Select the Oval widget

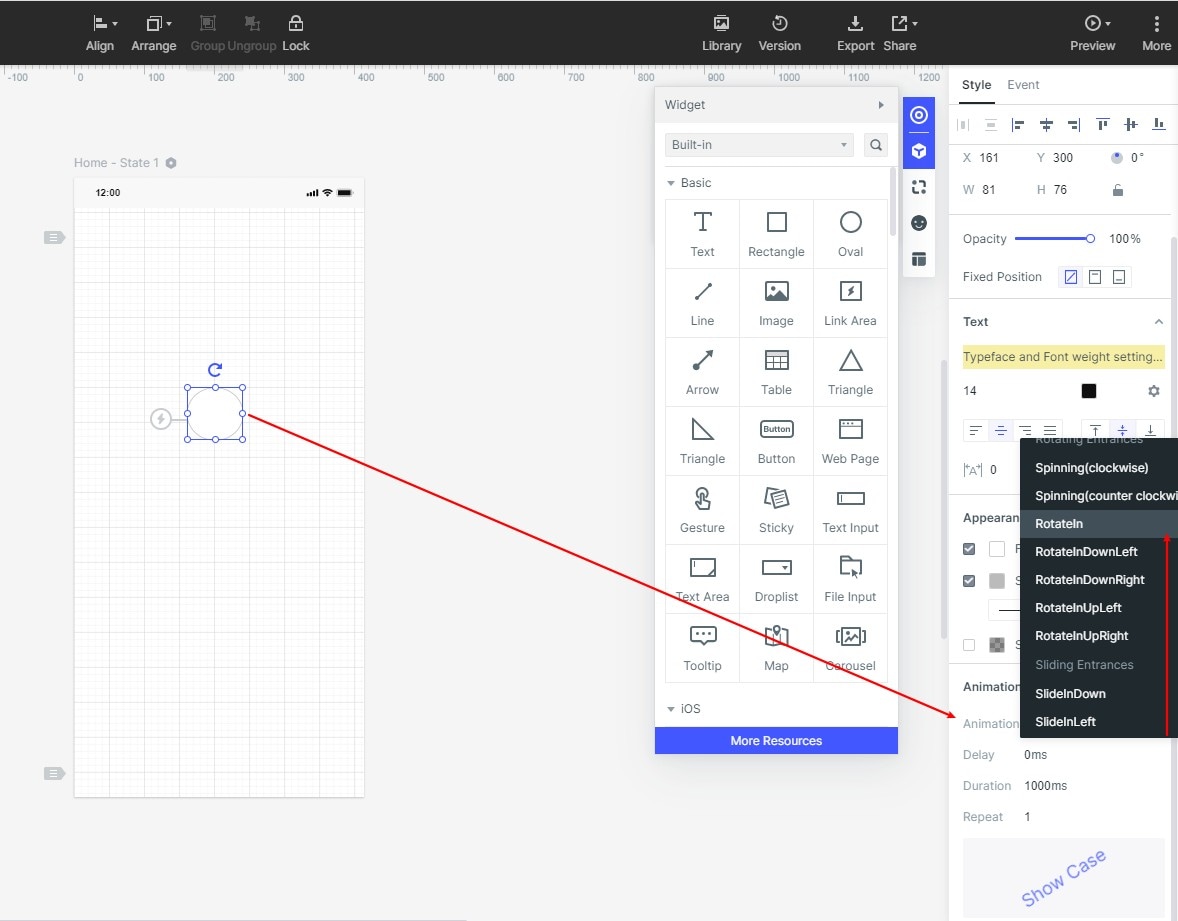(x=850, y=234)
